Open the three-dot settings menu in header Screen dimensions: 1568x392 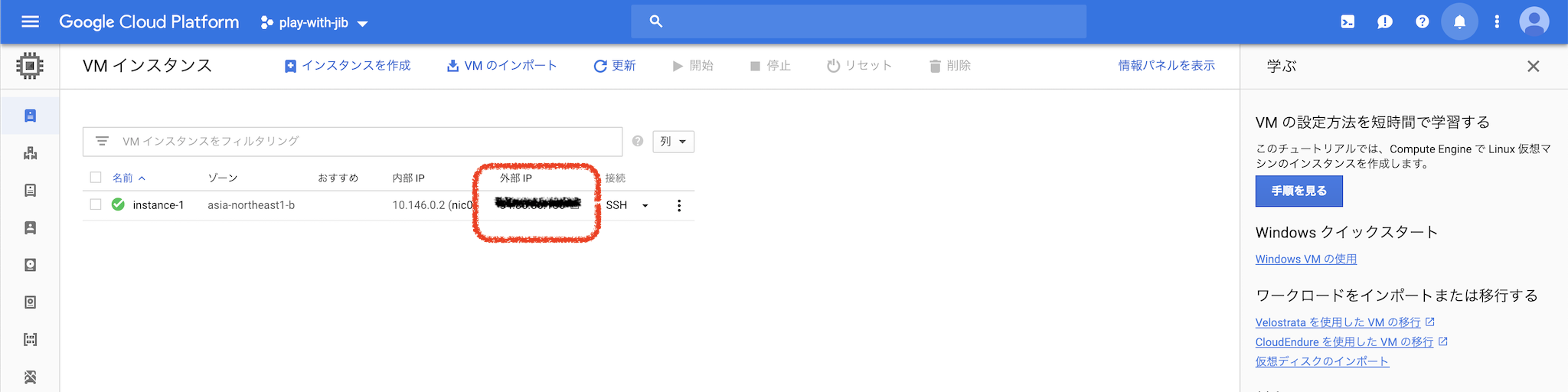tap(1497, 21)
